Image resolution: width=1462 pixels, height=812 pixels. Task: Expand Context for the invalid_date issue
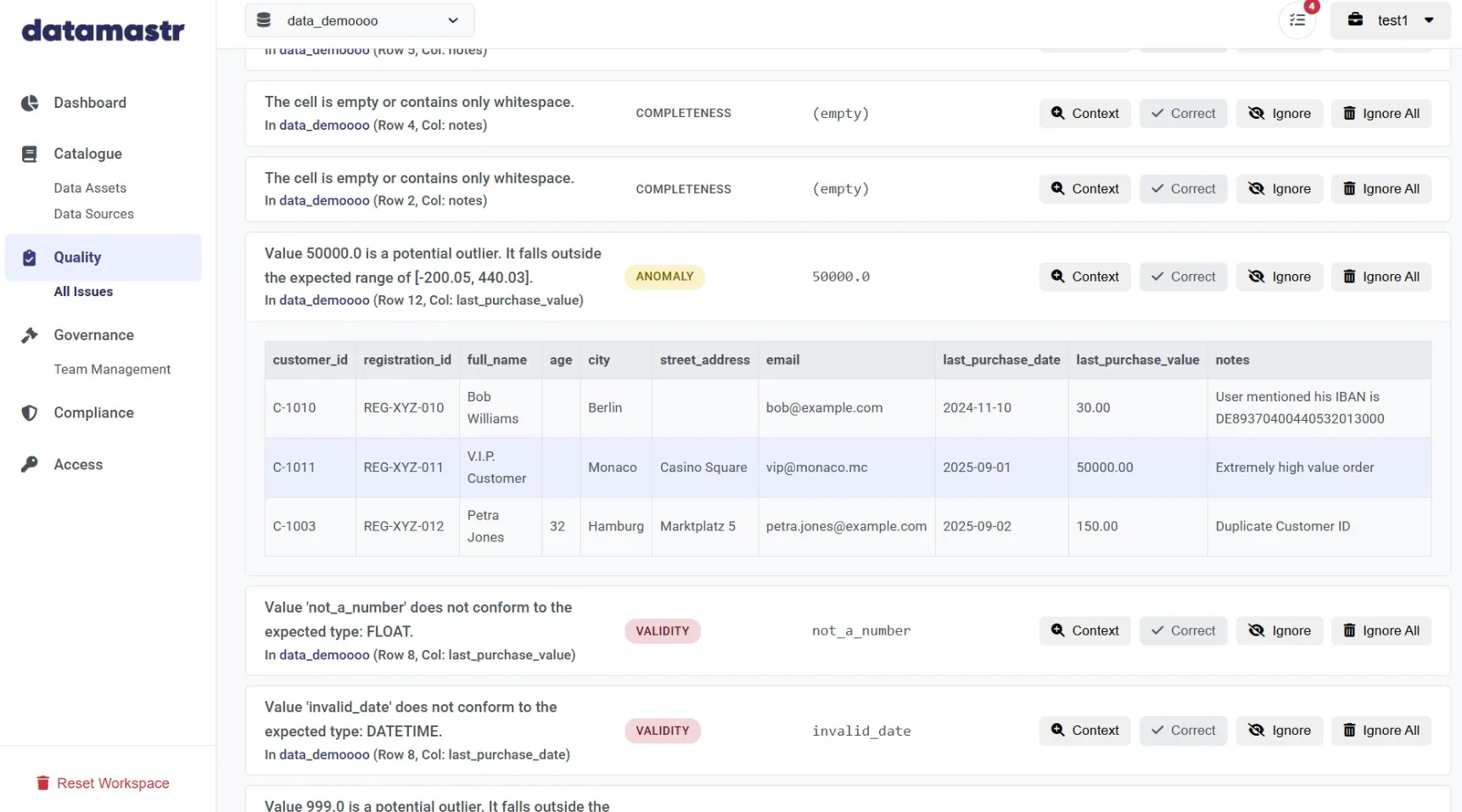[1084, 731]
